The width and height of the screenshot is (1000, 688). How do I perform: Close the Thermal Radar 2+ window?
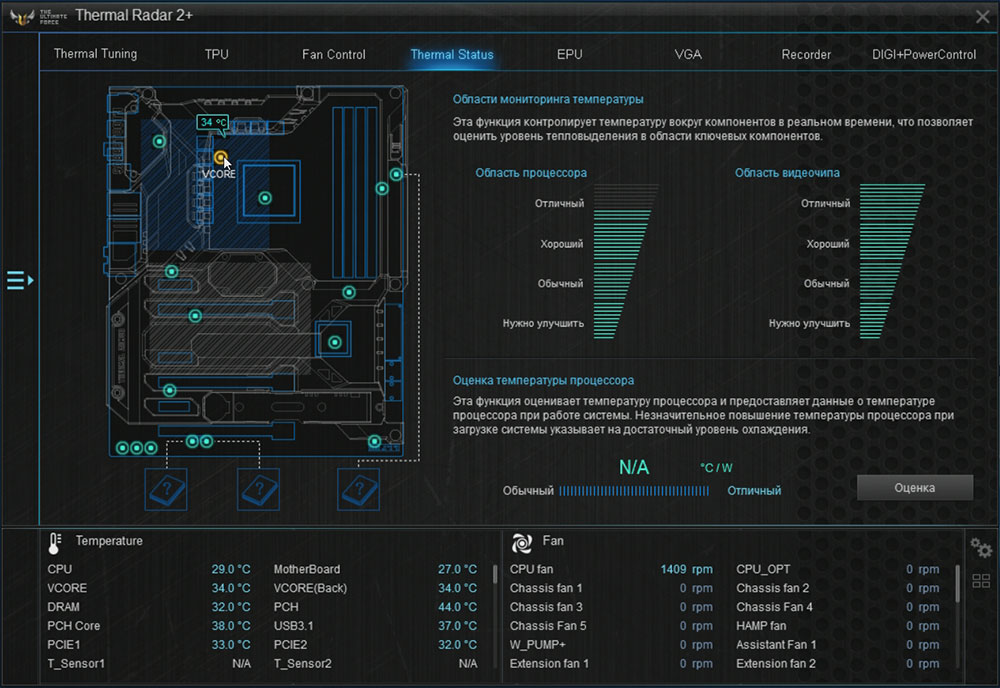click(x=982, y=17)
